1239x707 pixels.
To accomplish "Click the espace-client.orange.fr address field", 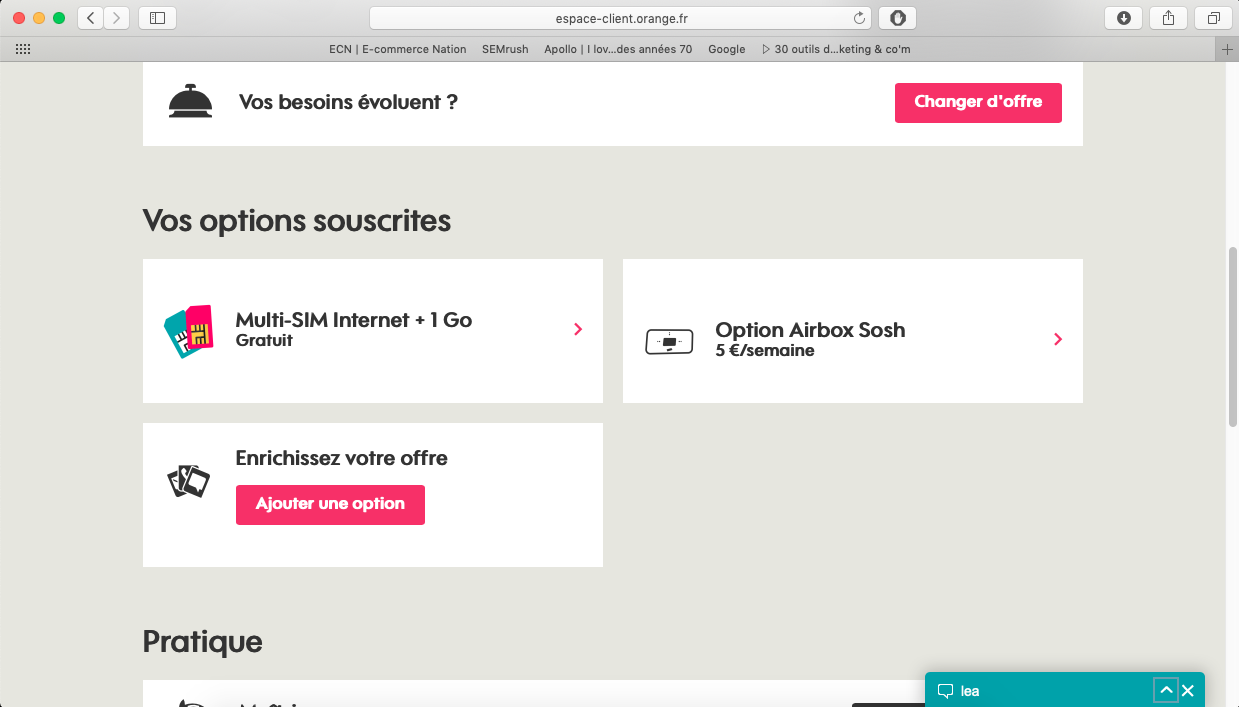I will 621,18.
